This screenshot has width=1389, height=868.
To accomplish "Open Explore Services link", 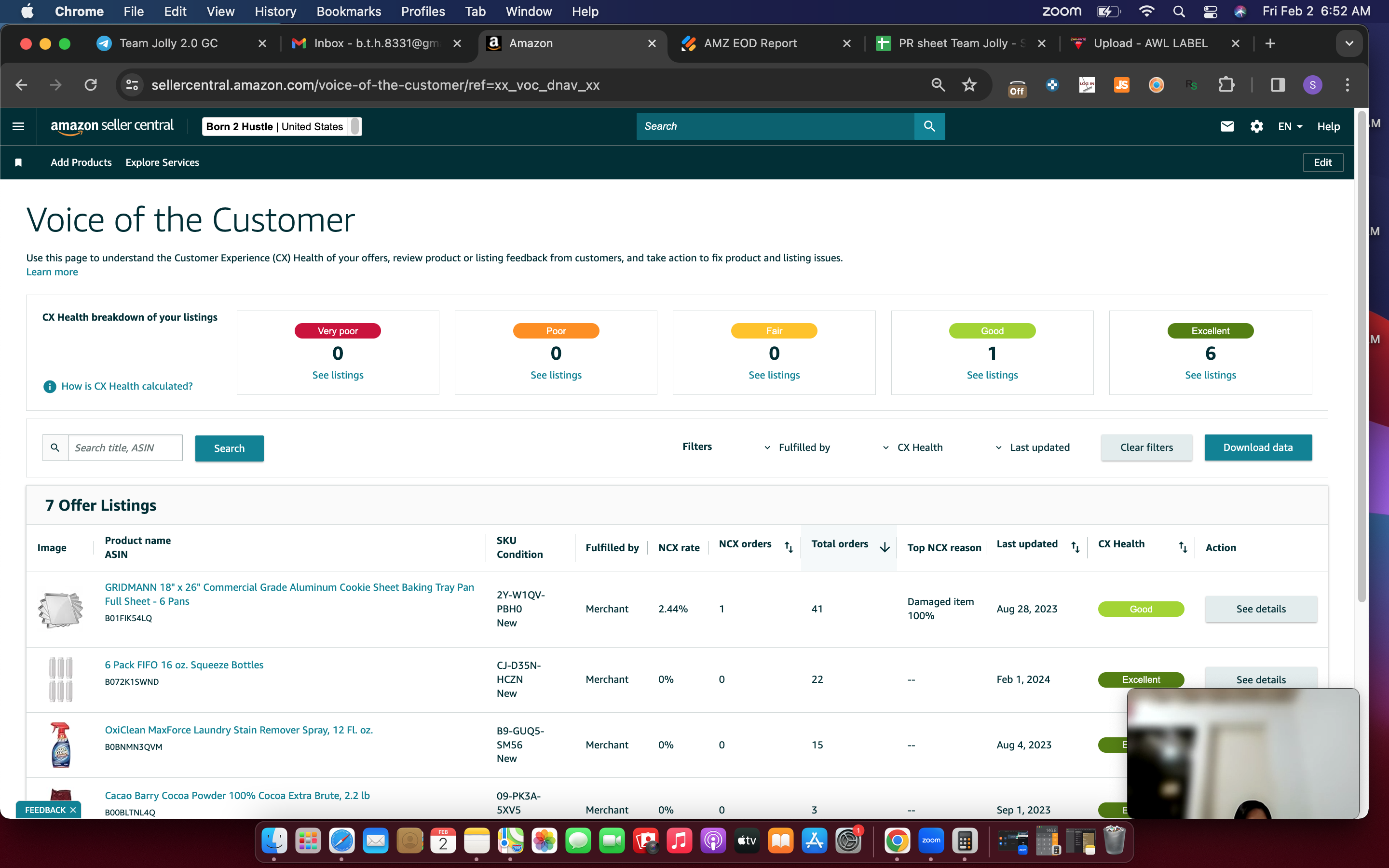I will (x=163, y=163).
